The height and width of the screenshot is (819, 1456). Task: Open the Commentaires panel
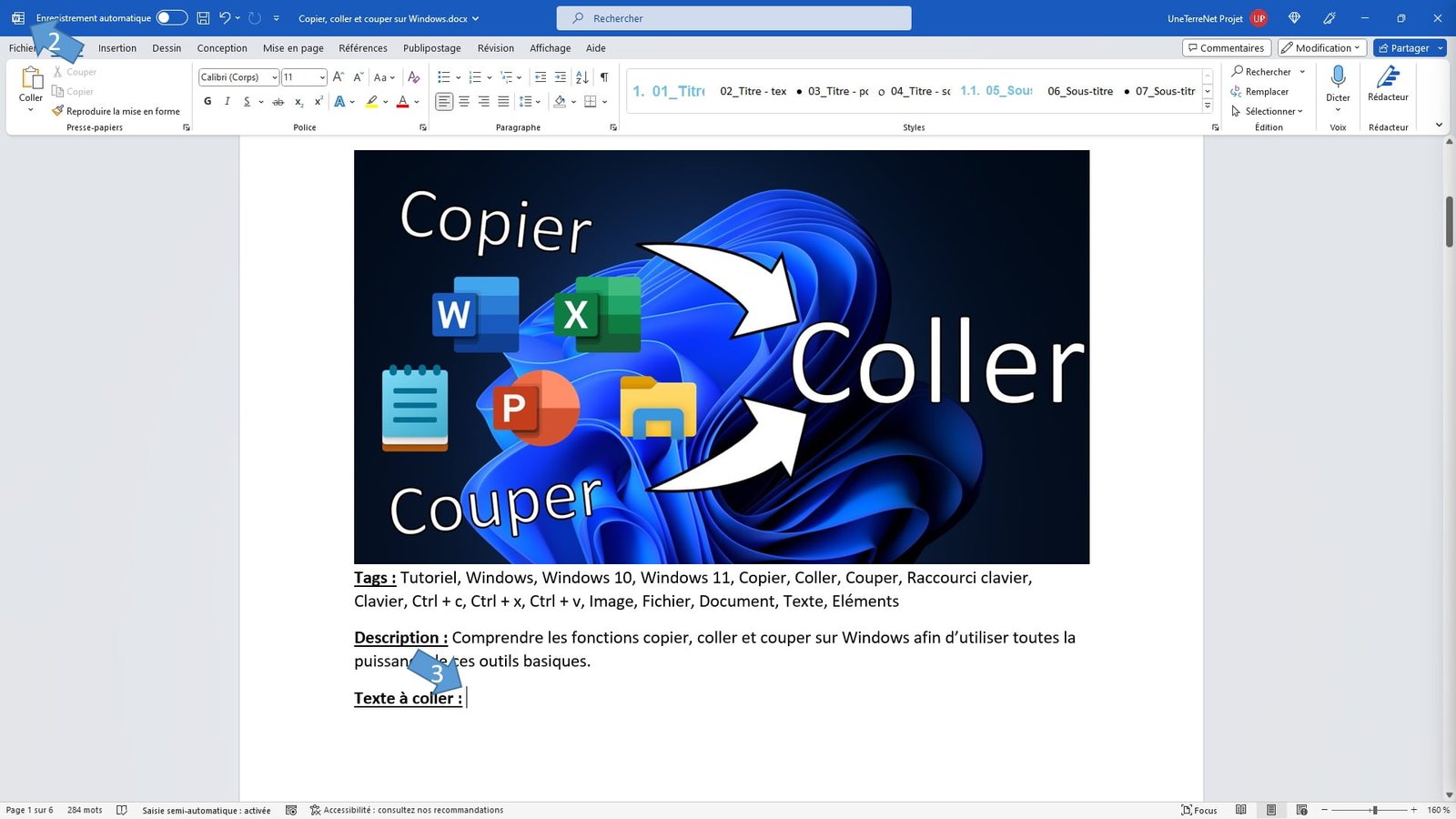point(1226,47)
